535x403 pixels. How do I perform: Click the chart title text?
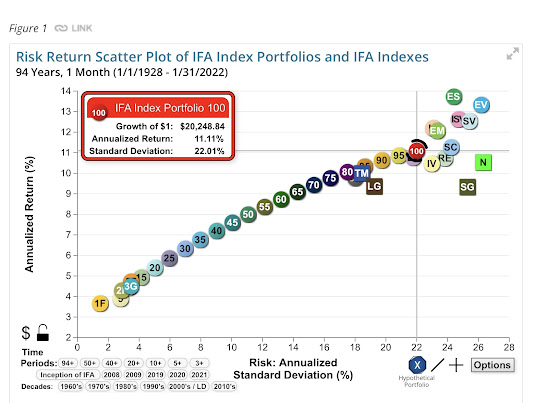[x=222, y=57]
